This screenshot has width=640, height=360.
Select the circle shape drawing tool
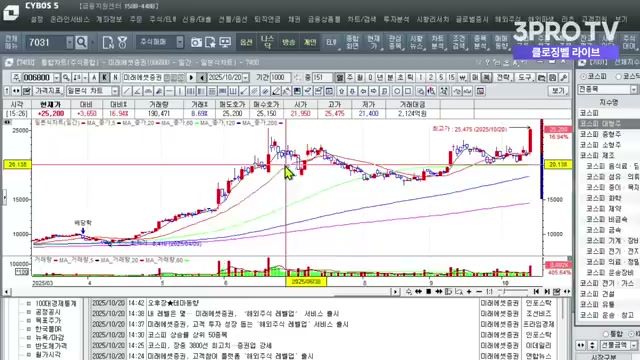[397, 91]
